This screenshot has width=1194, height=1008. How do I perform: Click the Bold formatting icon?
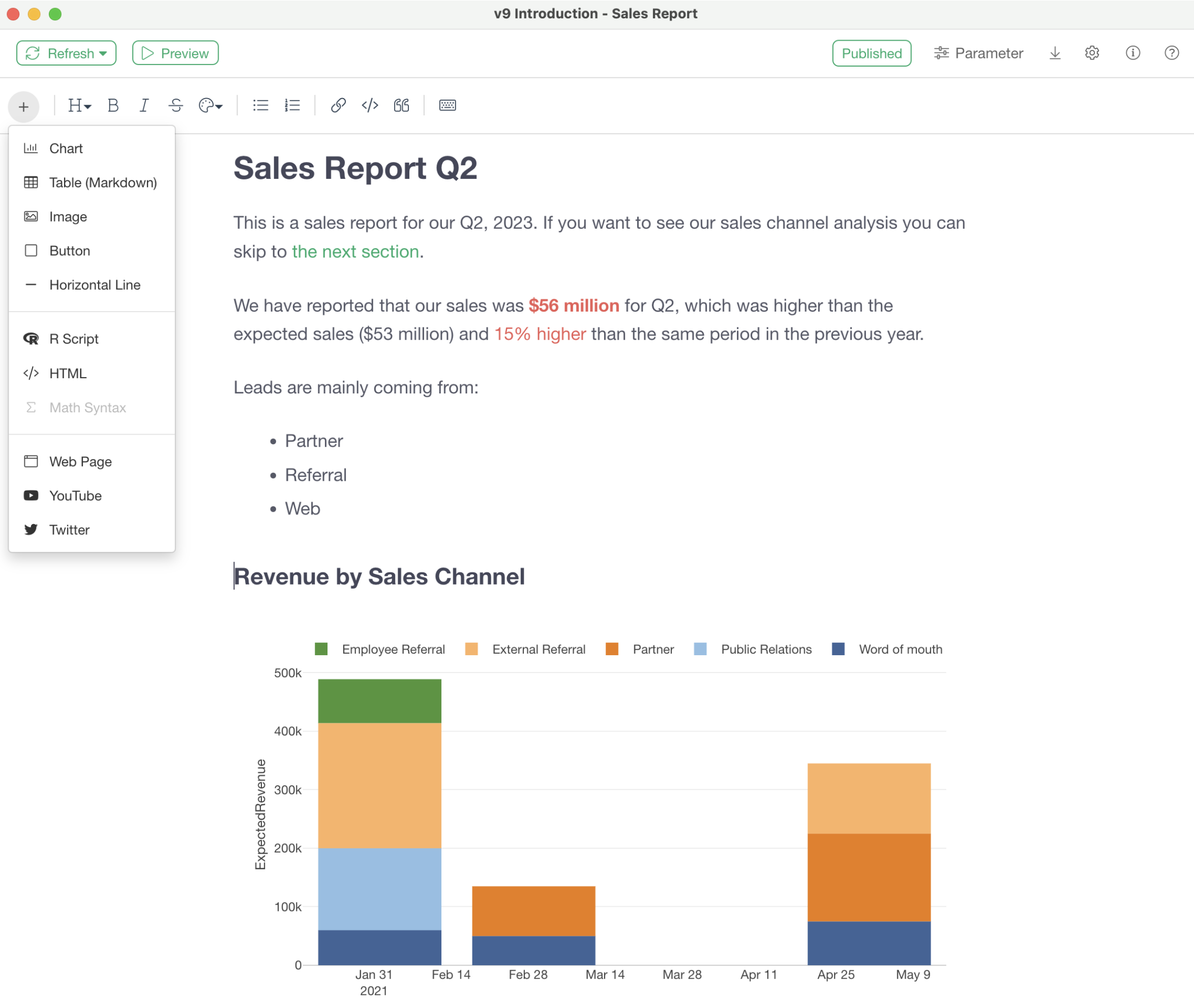click(x=112, y=106)
